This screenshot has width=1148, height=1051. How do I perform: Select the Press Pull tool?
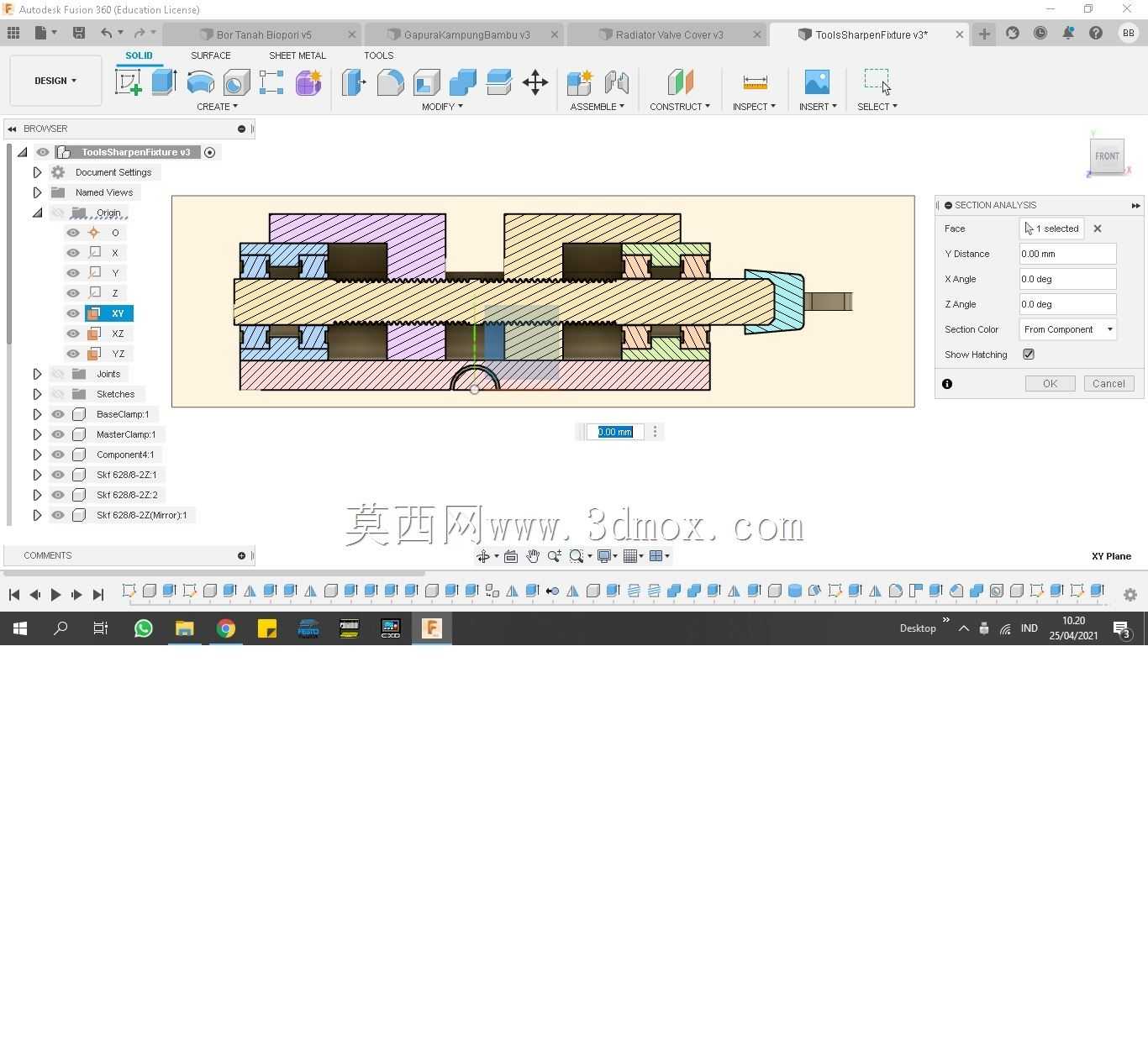354,82
